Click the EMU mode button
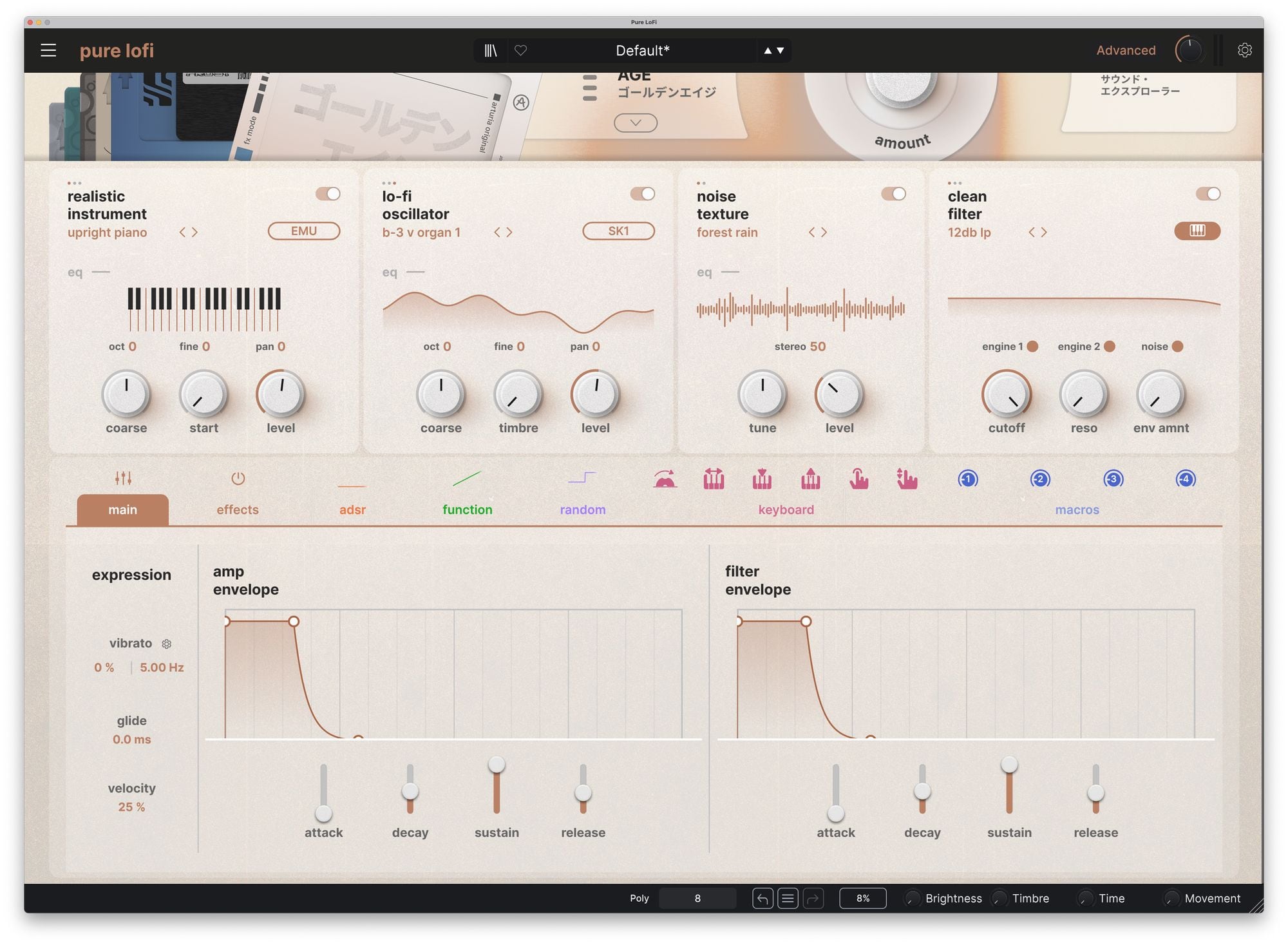Screen dimensions: 1288x945 click(x=304, y=231)
